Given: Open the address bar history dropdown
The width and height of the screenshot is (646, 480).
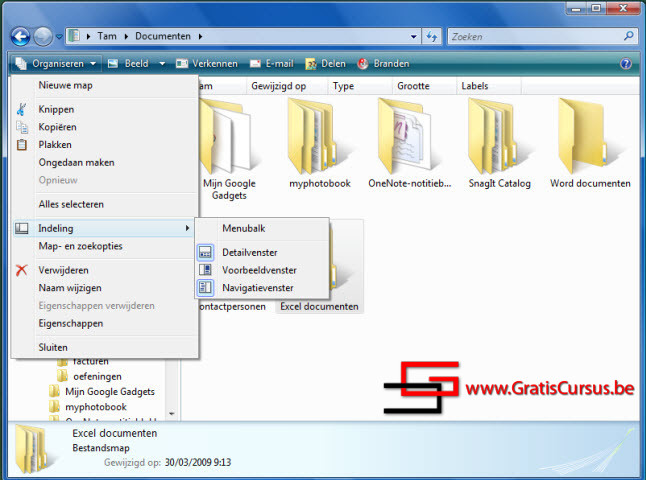Looking at the screenshot, I should pyautogui.click(x=413, y=37).
